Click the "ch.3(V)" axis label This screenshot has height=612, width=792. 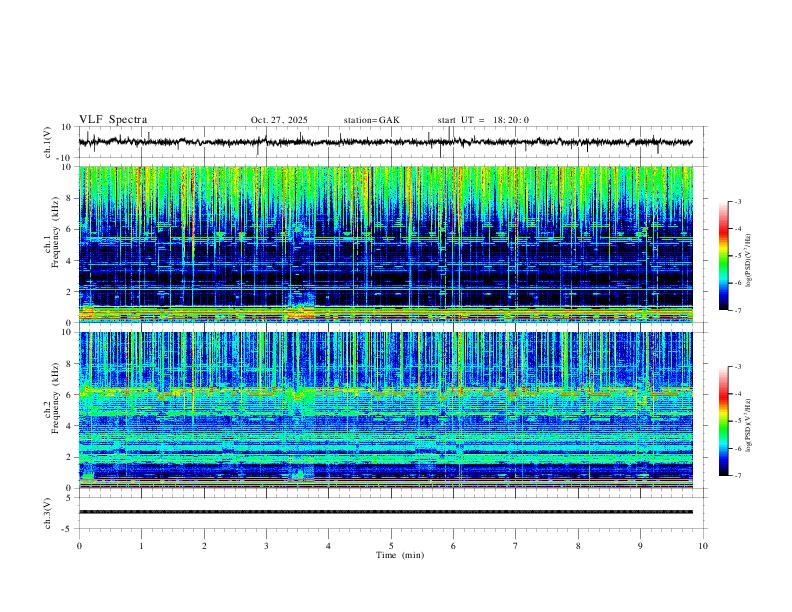tap(47, 514)
